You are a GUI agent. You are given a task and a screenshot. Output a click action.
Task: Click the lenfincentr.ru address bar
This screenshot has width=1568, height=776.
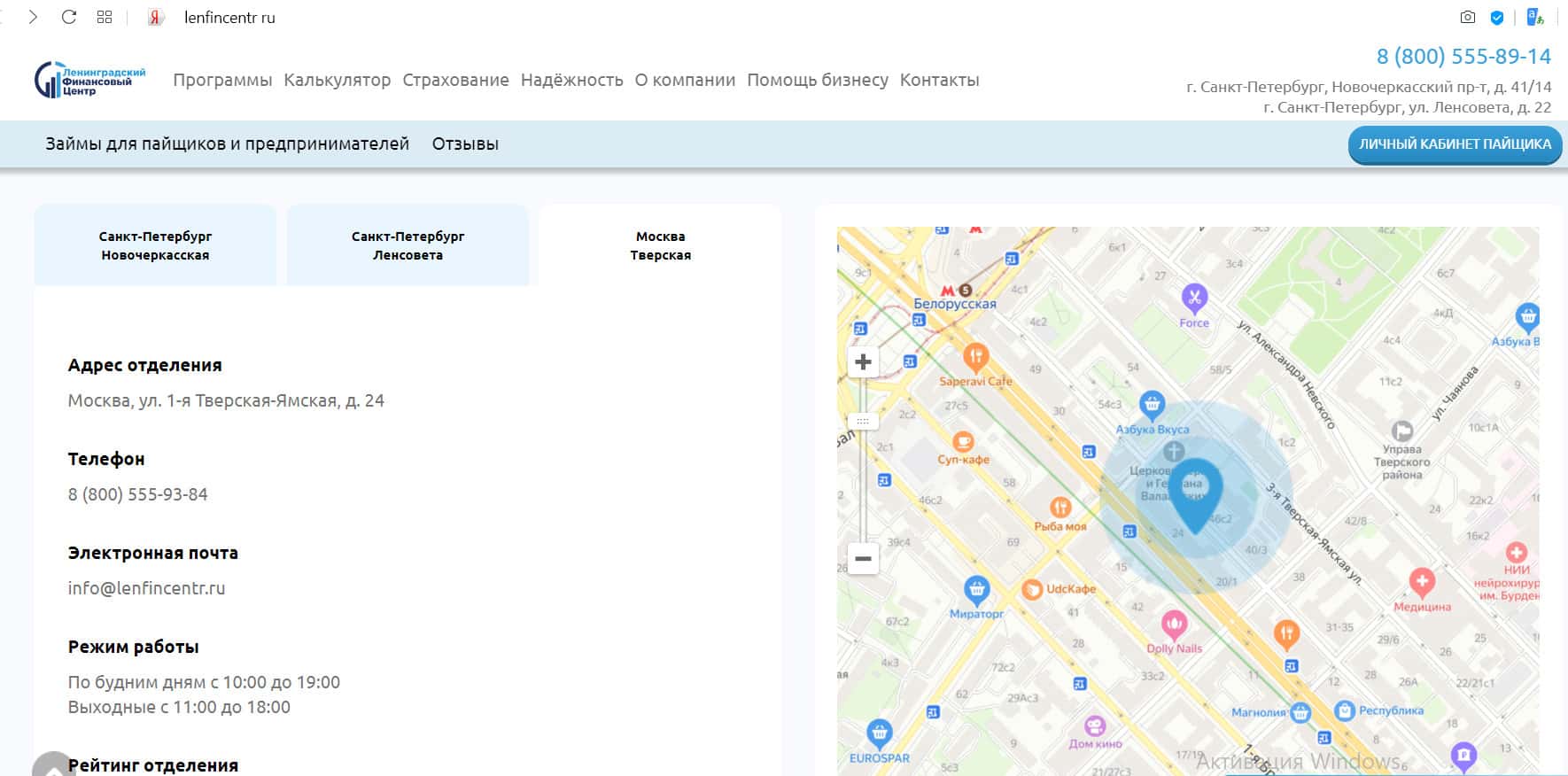click(229, 18)
